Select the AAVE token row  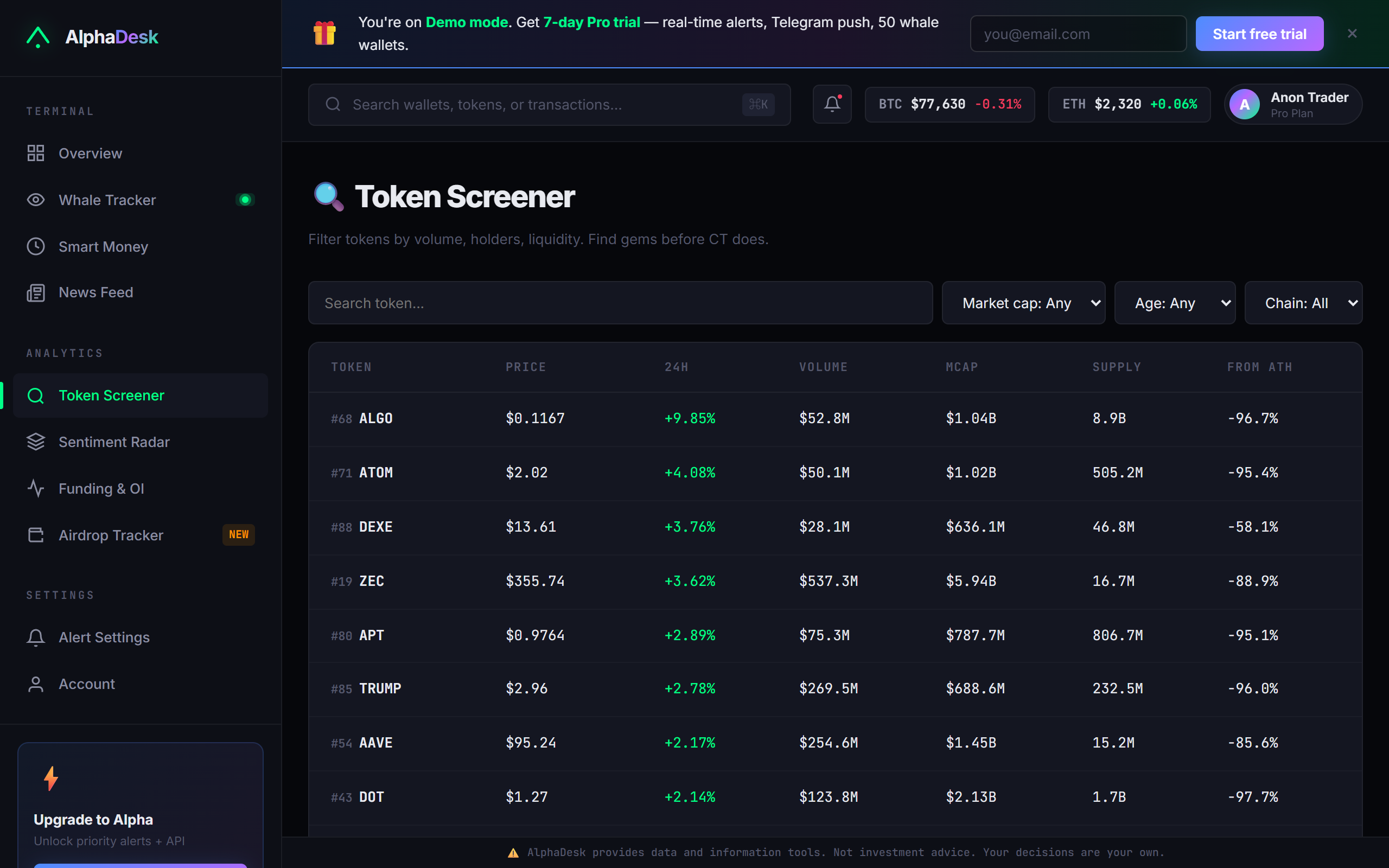pyautogui.click(x=835, y=743)
